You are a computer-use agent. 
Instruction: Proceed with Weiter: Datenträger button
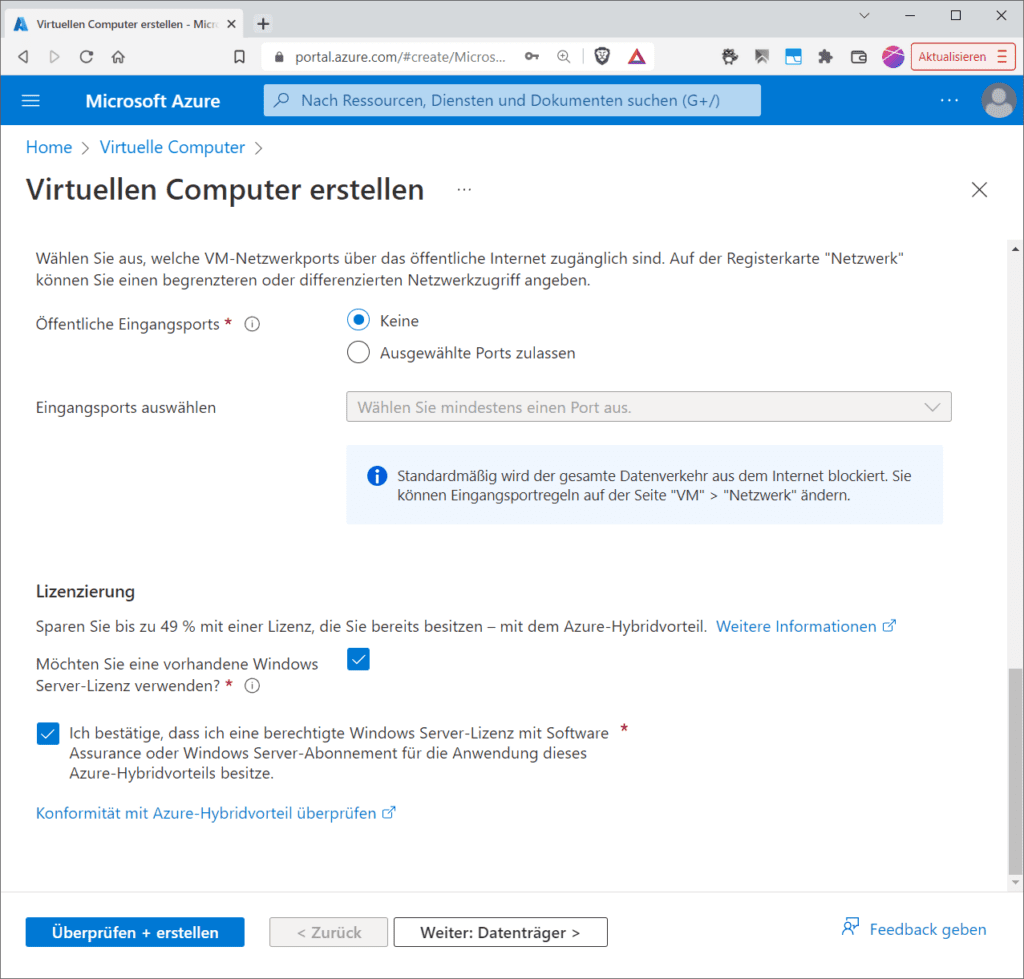500,932
